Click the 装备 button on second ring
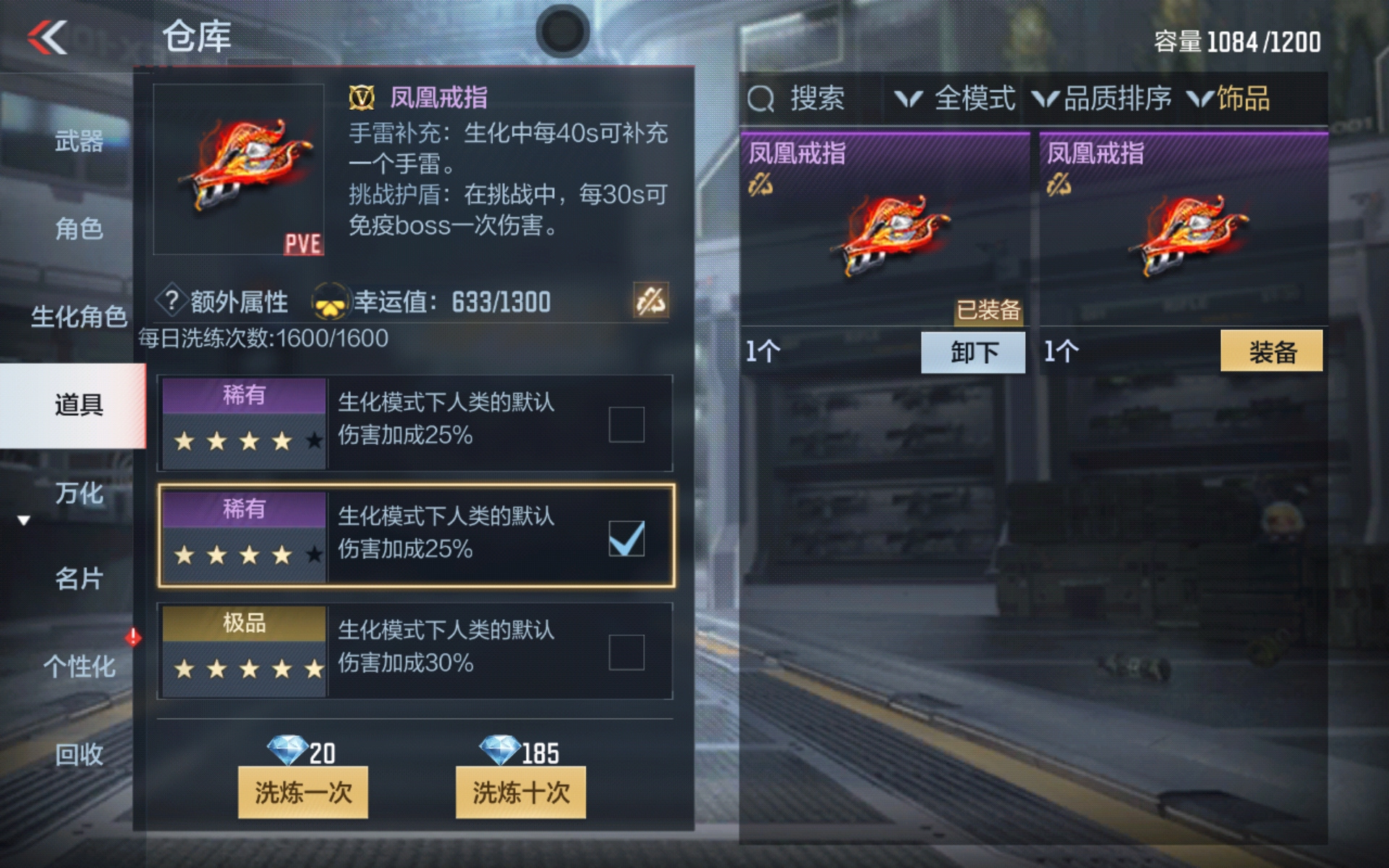Screen dimensions: 1389x868 pos(1272,352)
